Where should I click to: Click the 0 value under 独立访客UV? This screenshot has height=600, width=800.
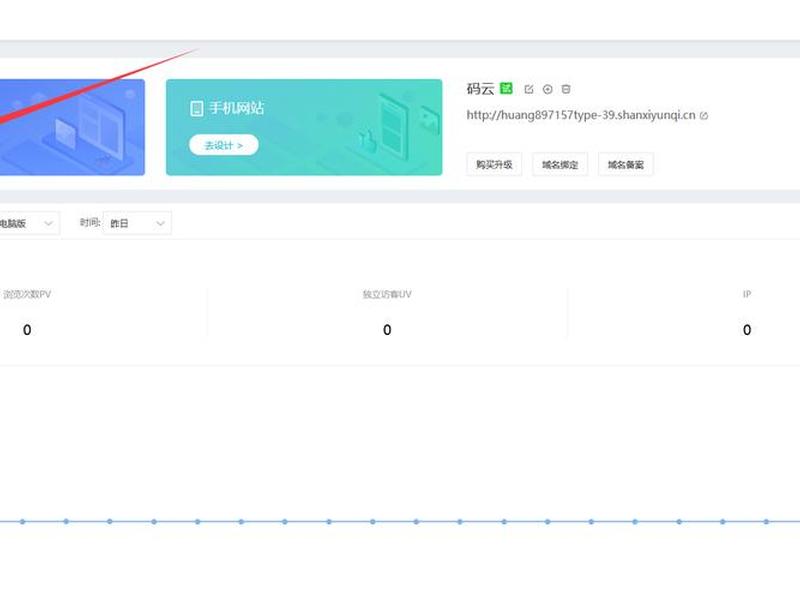pyautogui.click(x=387, y=330)
